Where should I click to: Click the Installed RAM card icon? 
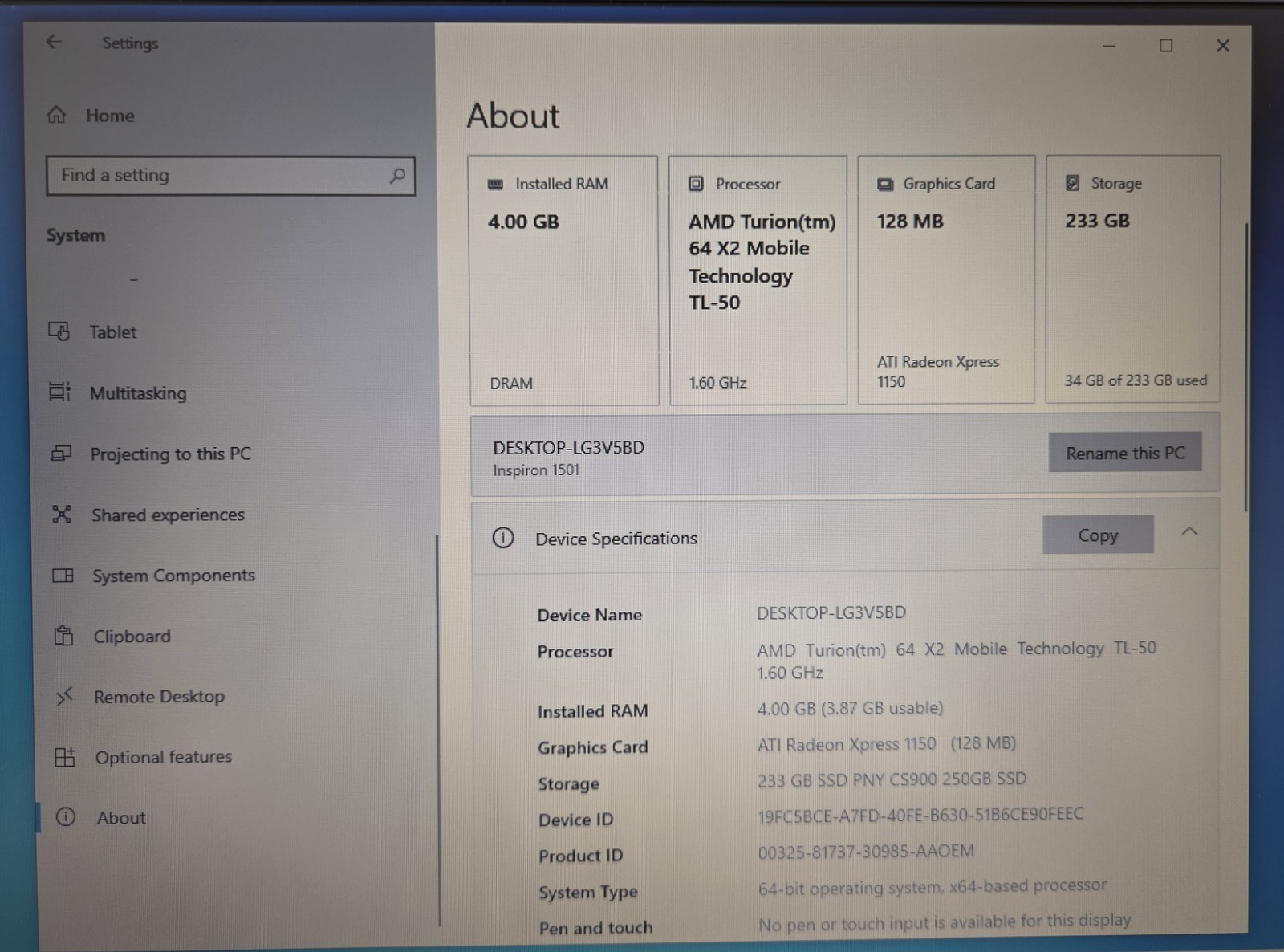point(495,184)
